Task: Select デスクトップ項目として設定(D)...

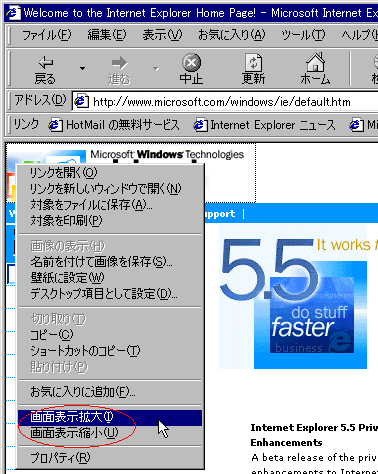Action: [x=110, y=294]
